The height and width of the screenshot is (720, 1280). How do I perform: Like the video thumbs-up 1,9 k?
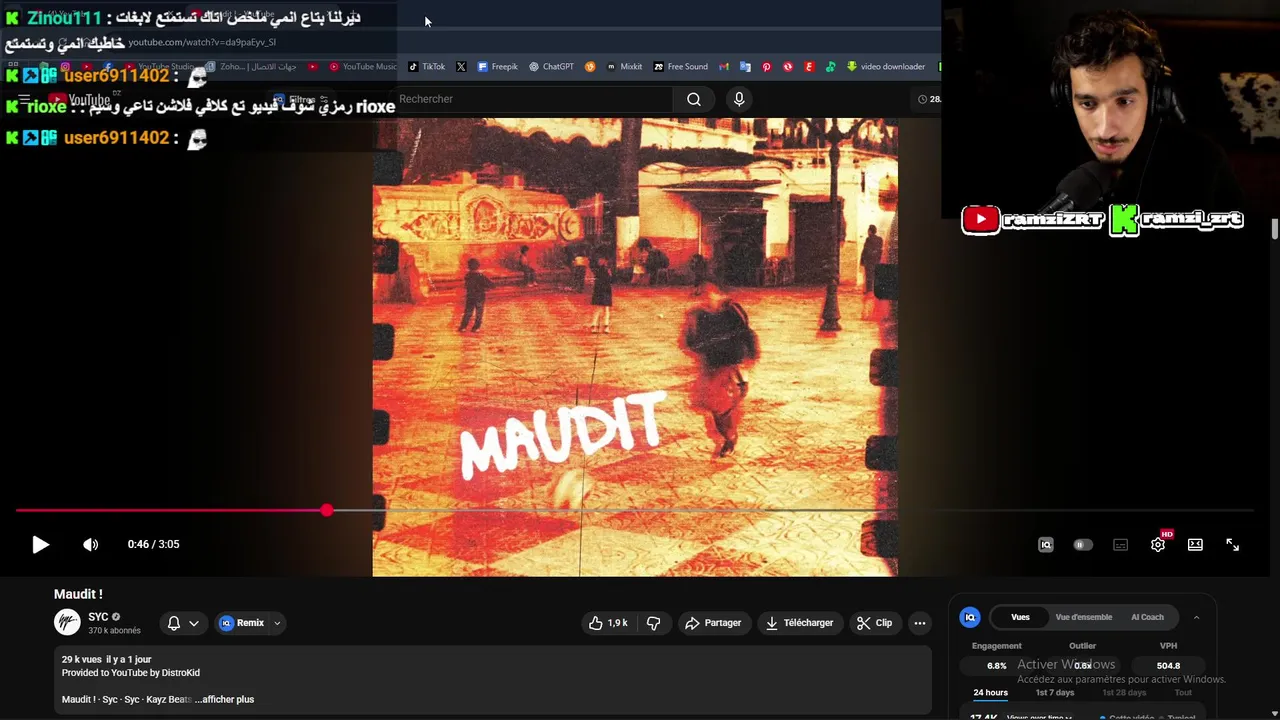point(608,623)
